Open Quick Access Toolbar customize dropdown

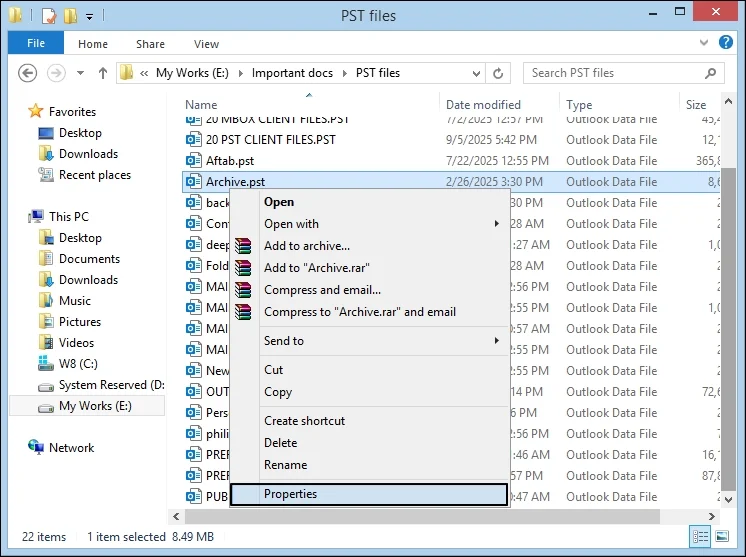coord(89,17)
